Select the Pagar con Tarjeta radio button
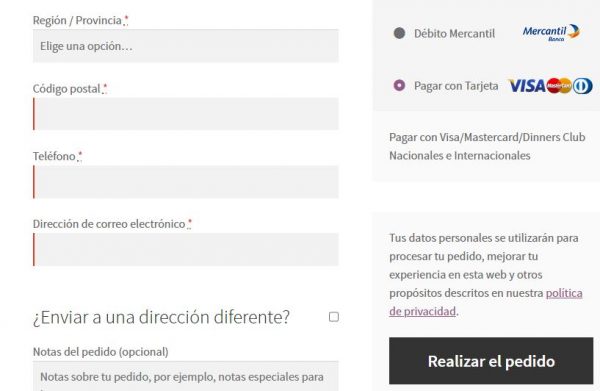600x391 pixels. tap(399, 85)
